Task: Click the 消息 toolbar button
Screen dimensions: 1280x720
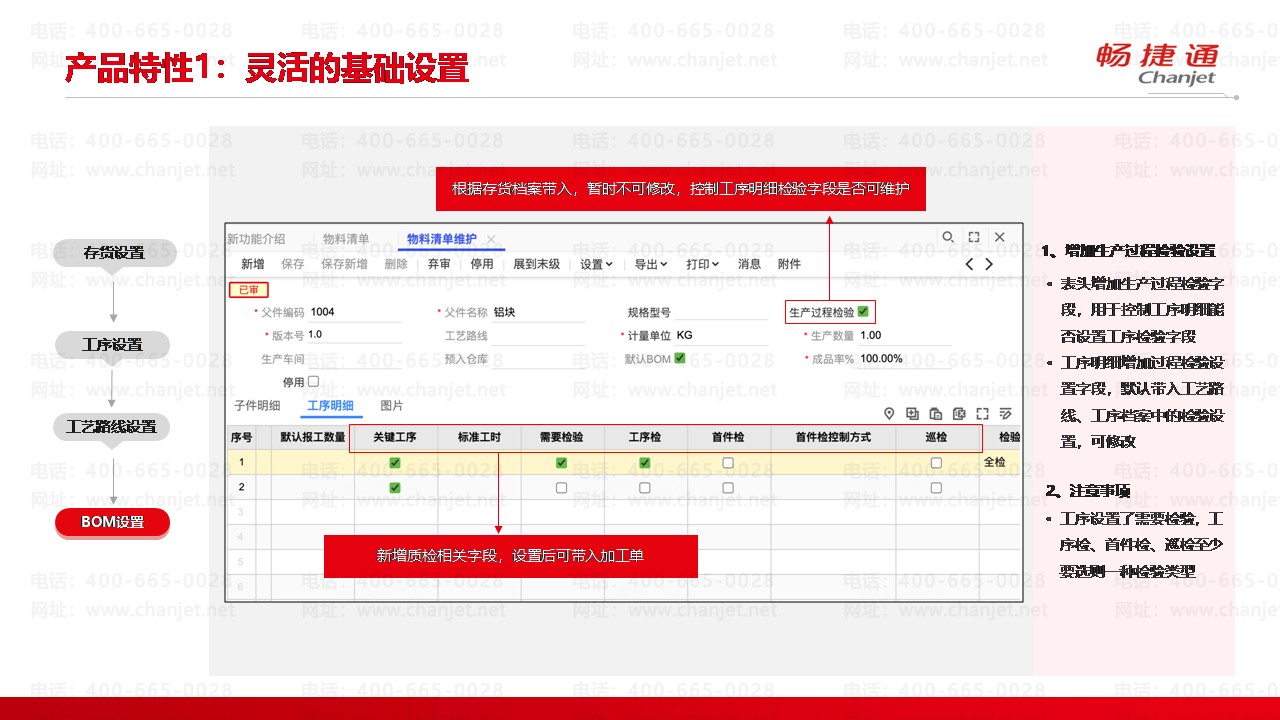Action: 750,264
